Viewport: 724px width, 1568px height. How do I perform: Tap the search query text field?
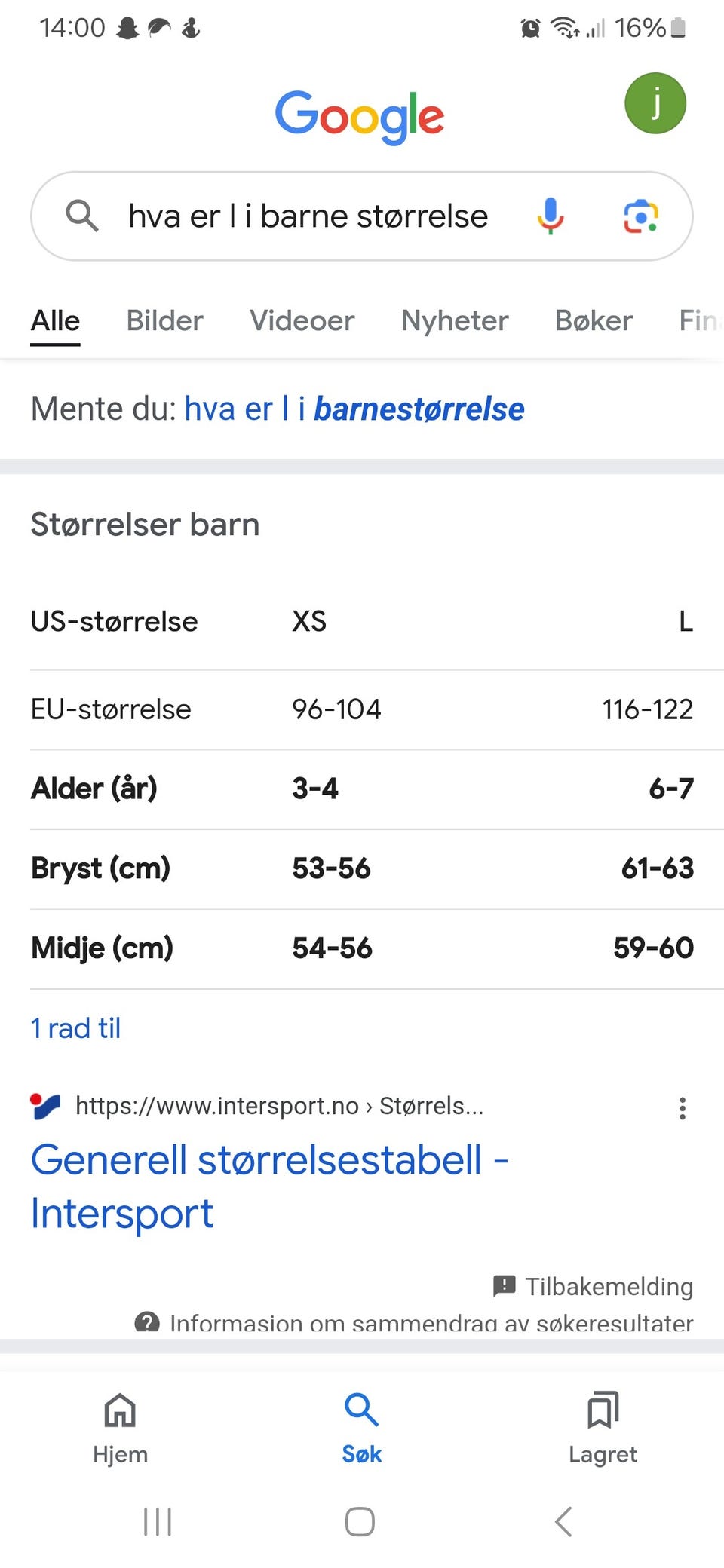pos(308,216)
